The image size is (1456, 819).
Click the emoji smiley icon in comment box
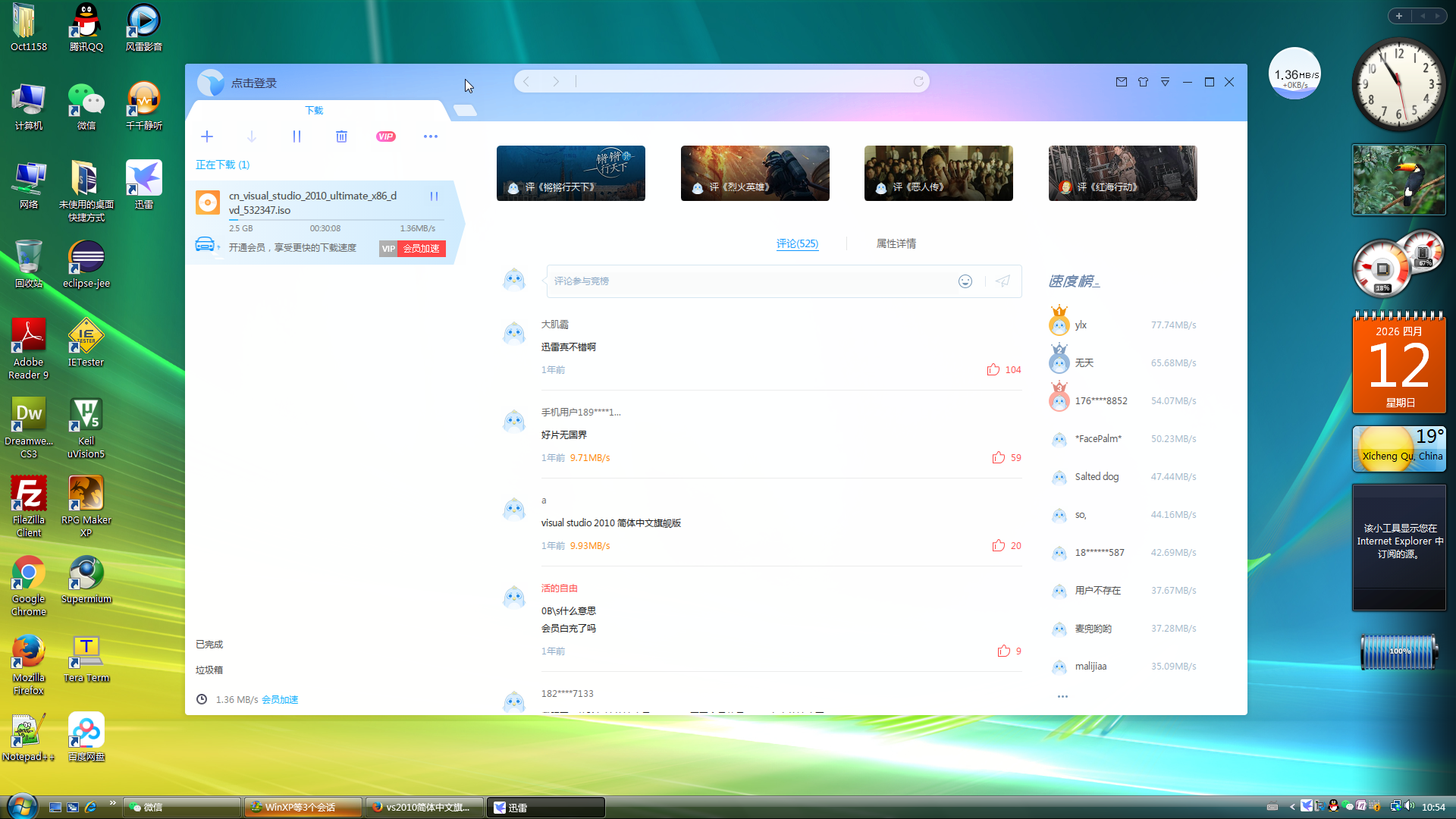965,281
